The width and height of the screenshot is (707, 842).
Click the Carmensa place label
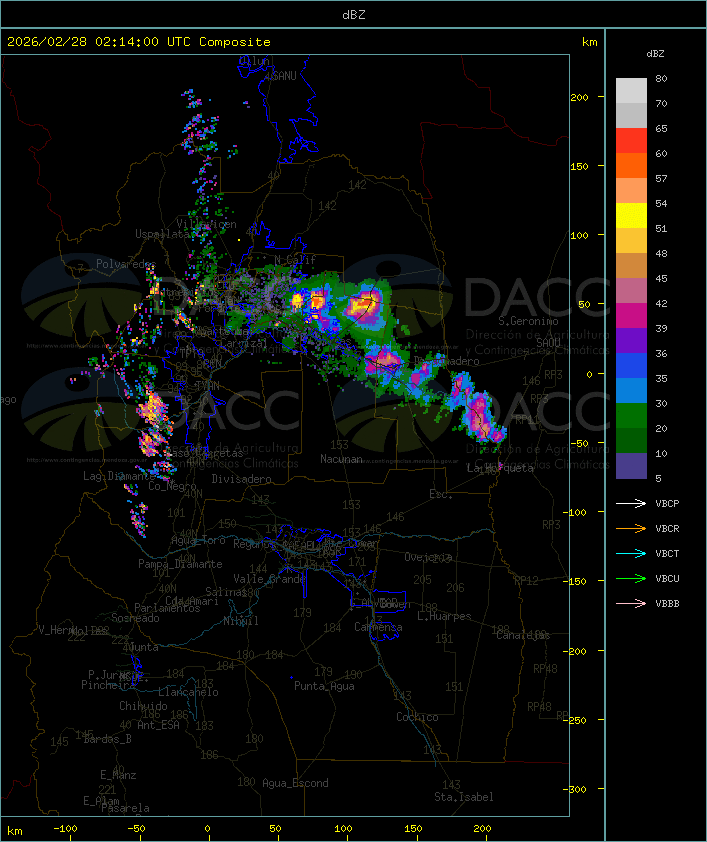point(378,627)
